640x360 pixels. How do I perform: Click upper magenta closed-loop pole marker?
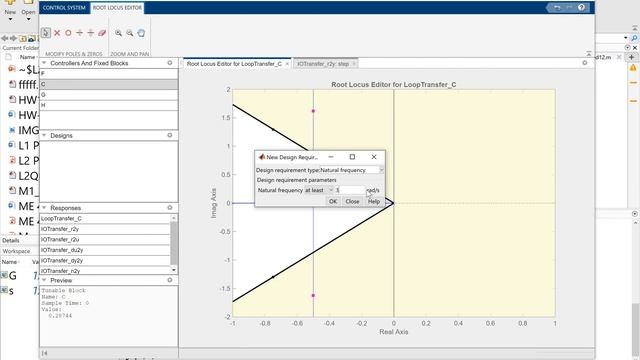click(313, 111)
